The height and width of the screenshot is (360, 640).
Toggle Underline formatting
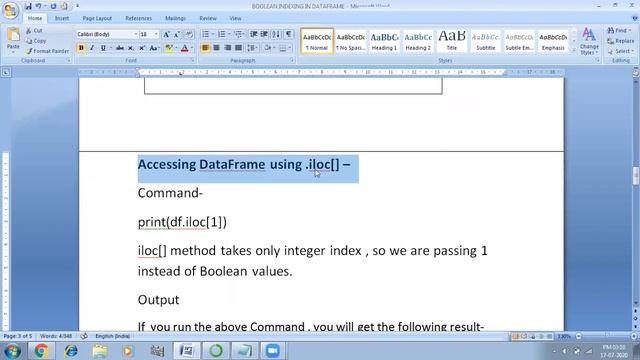click(103, 48)
